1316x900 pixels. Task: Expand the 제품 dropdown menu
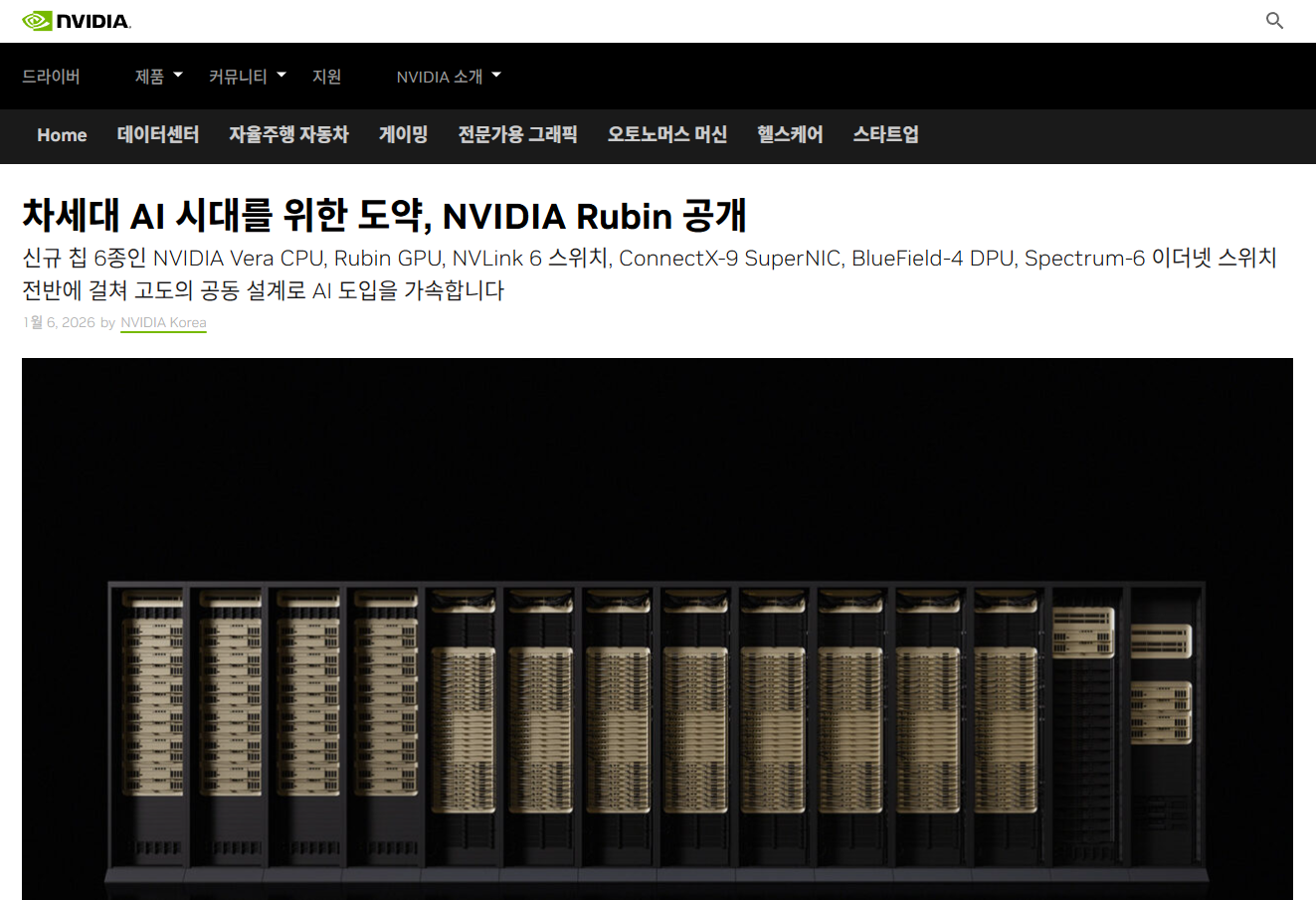(158, 77)
